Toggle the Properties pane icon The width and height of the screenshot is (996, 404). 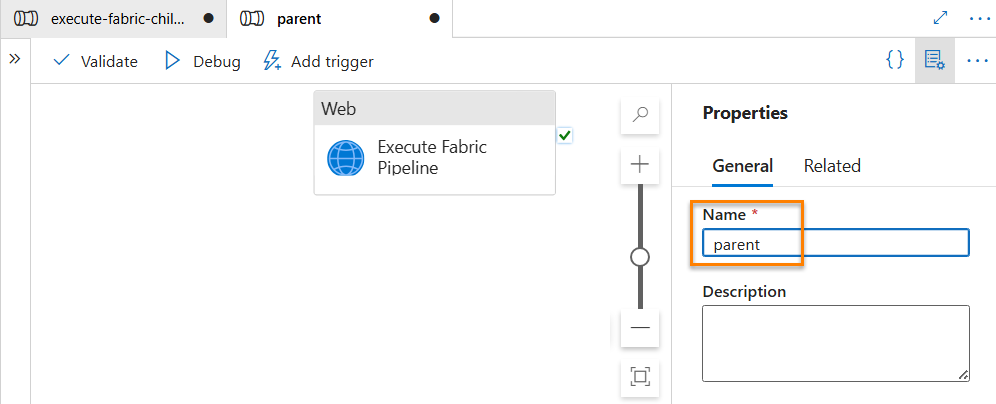coord(934,61)
